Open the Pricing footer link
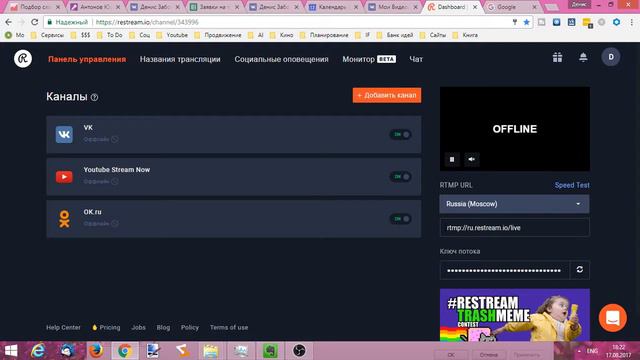This screenshot has height=360, width=640. click(x=106, y=327)
